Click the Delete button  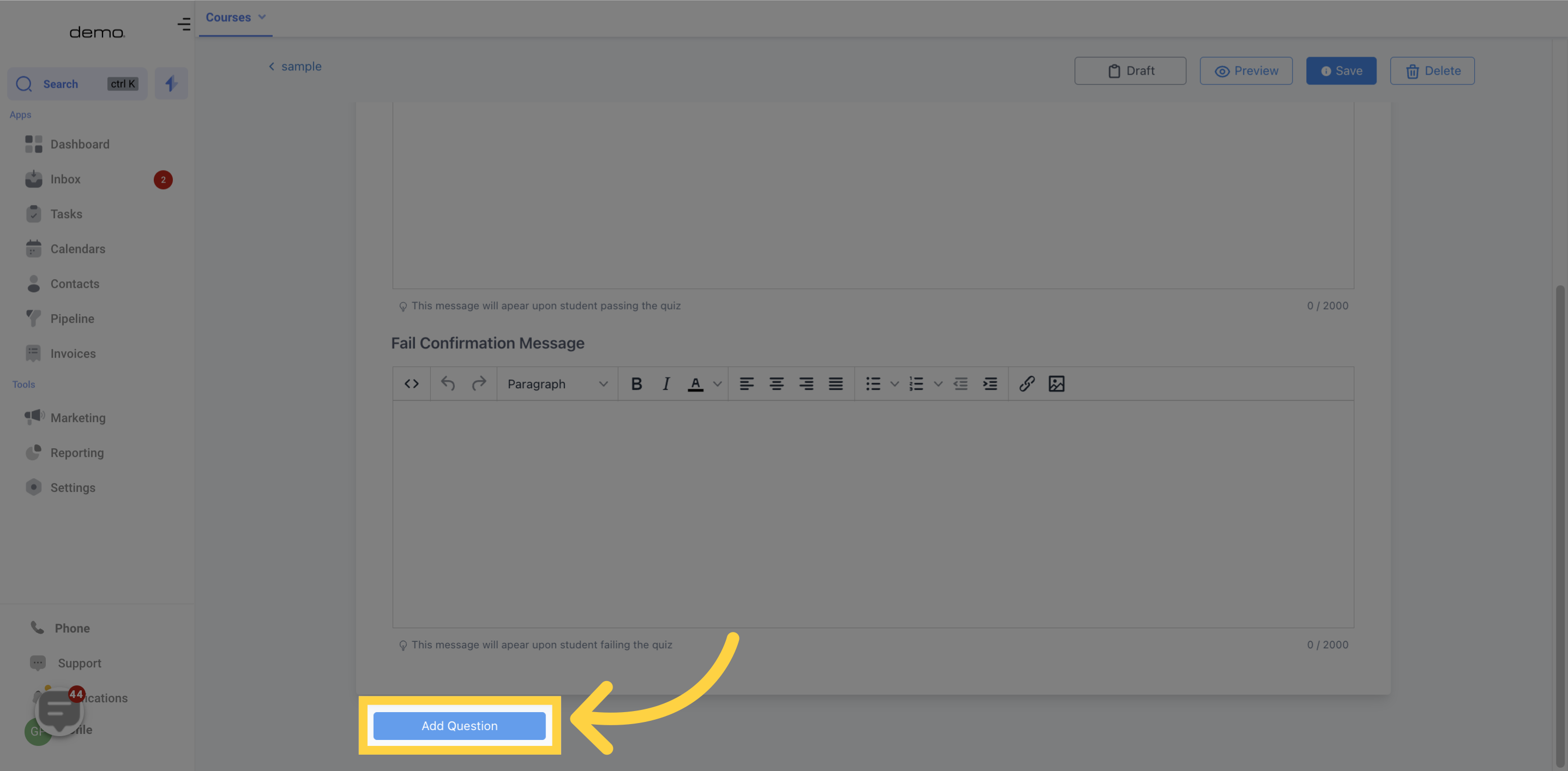[x=1432, y=70]
